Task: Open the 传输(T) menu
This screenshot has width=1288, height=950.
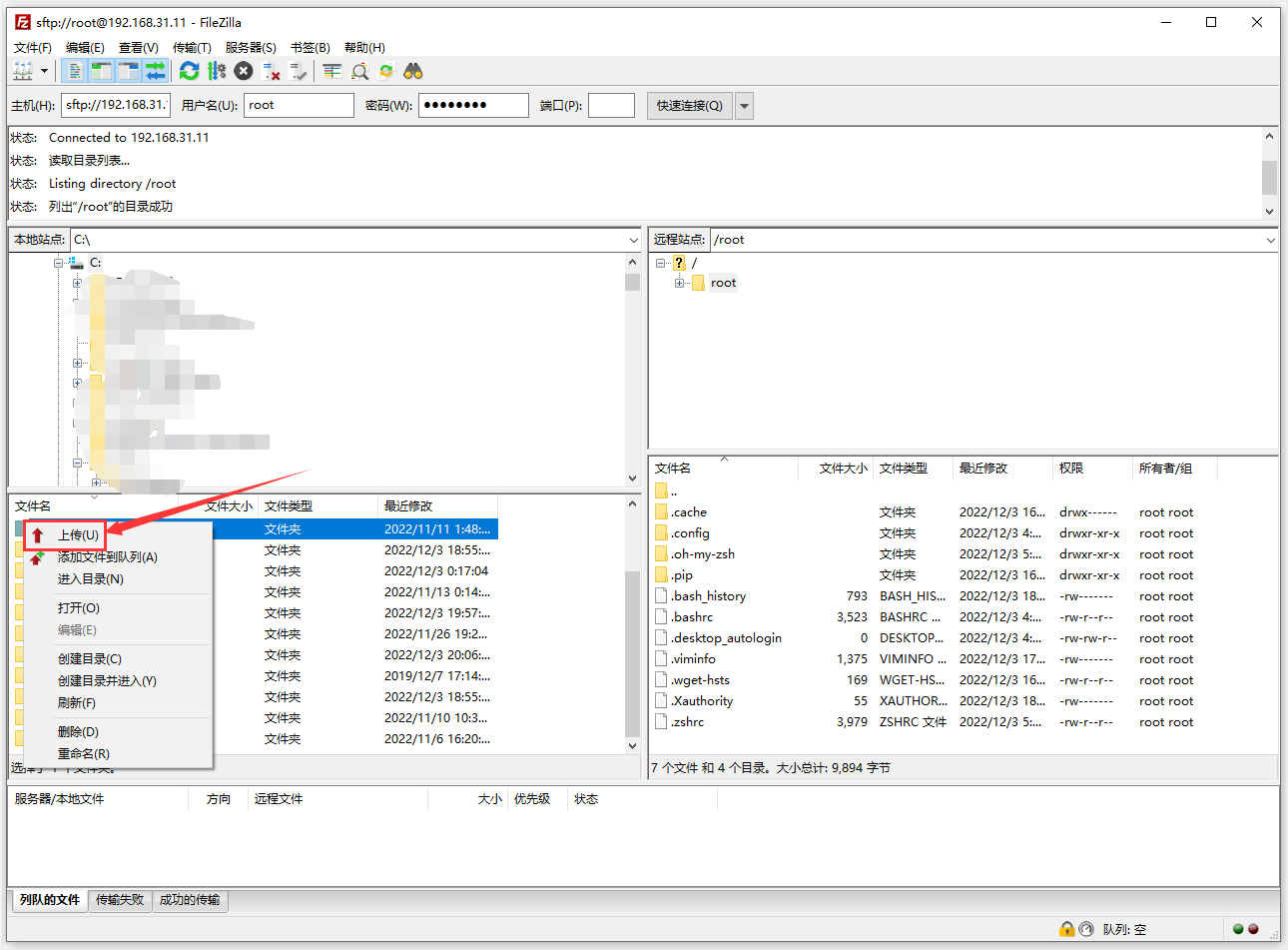Action: [x=192, y=47]
